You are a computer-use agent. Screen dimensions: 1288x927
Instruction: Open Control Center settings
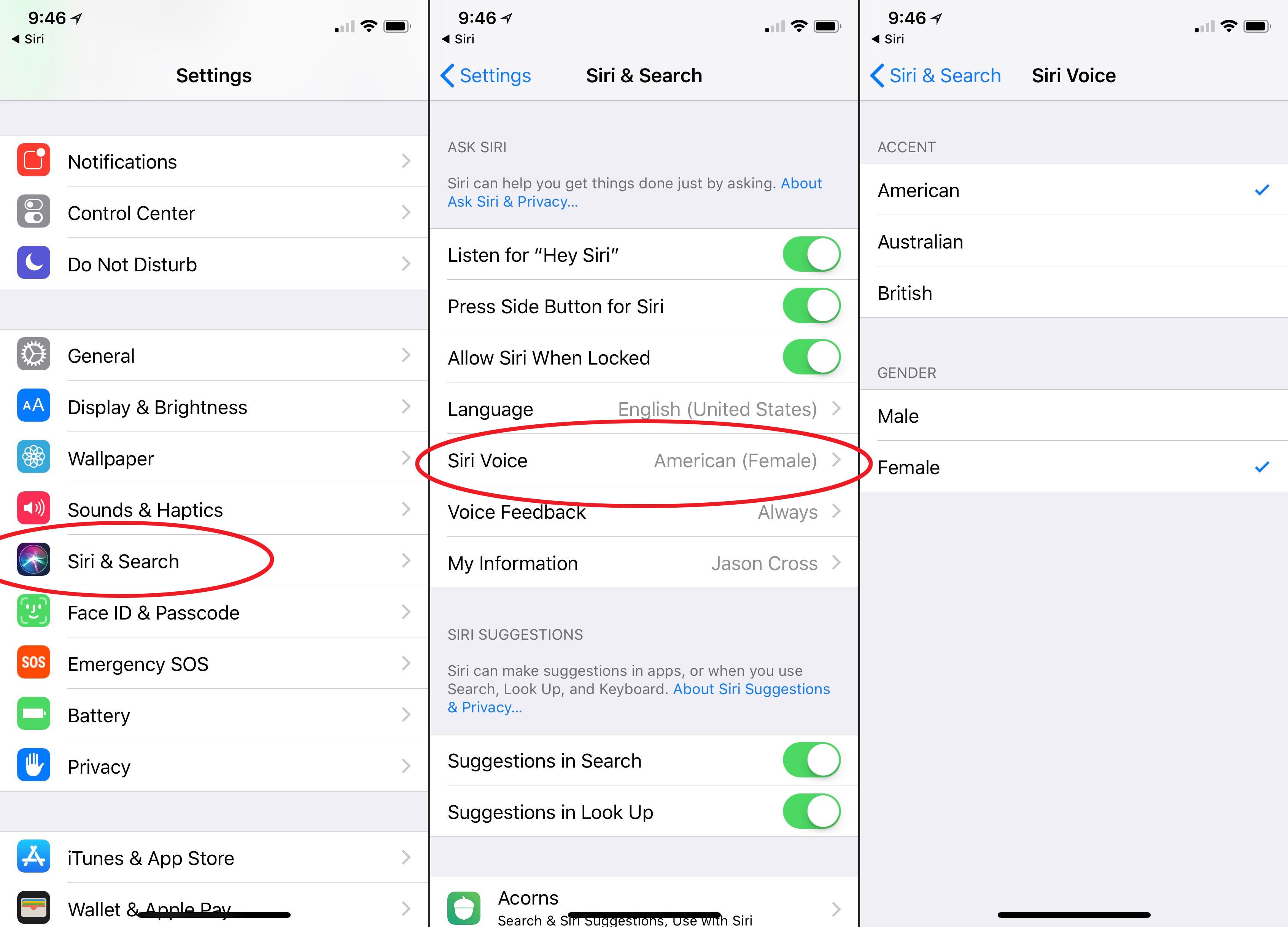[x=214, y=212]
